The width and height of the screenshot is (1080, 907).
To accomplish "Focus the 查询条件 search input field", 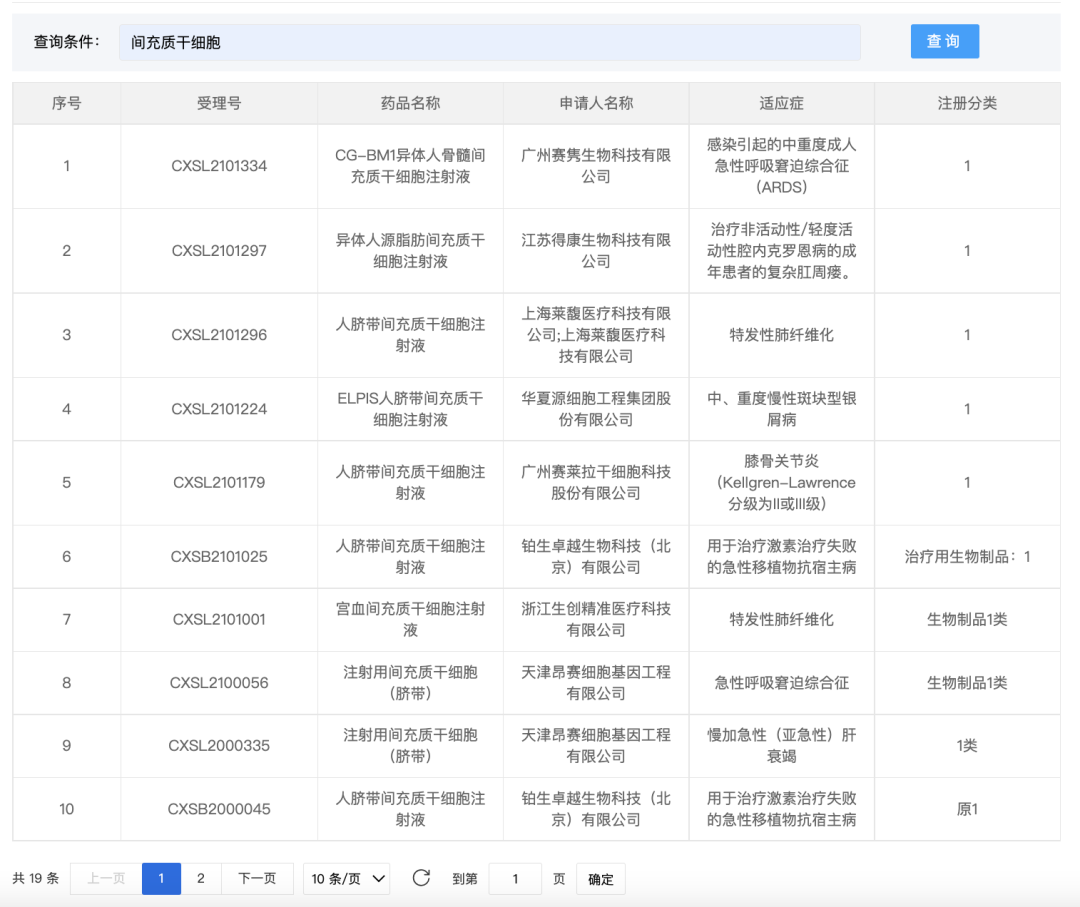I will (489, 43).
